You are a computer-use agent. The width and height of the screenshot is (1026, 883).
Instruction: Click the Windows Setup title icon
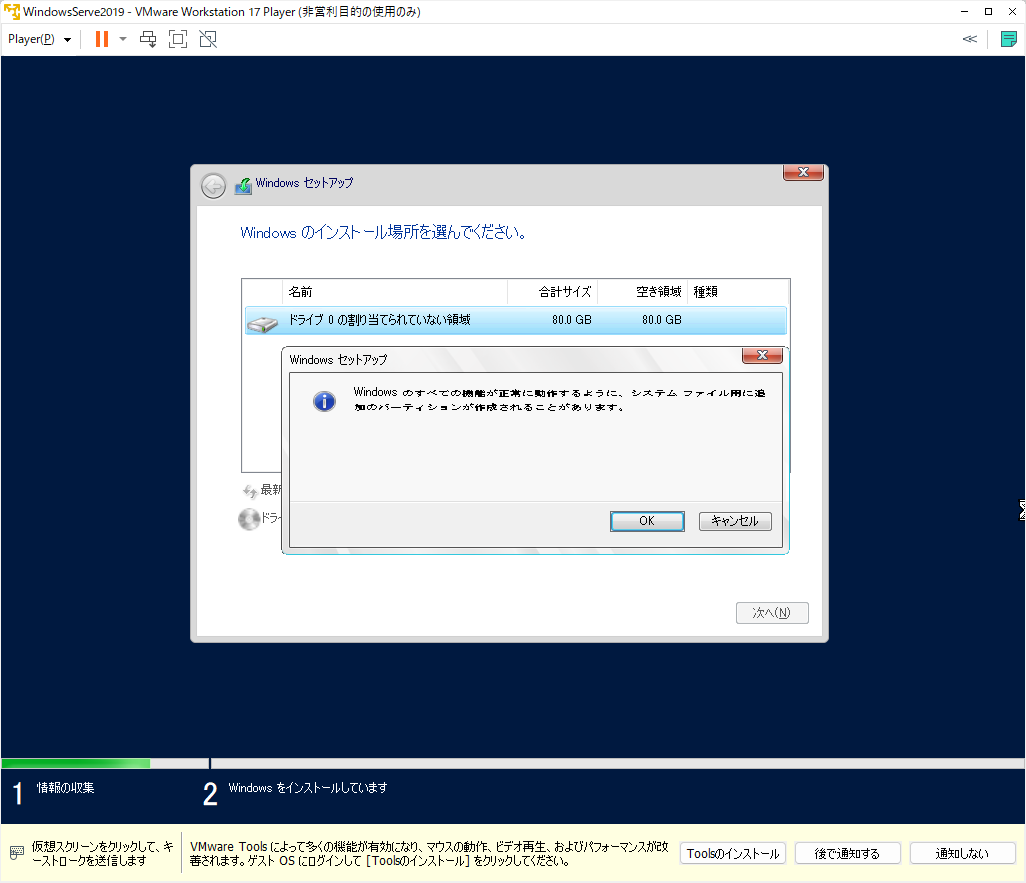[243, 186]
